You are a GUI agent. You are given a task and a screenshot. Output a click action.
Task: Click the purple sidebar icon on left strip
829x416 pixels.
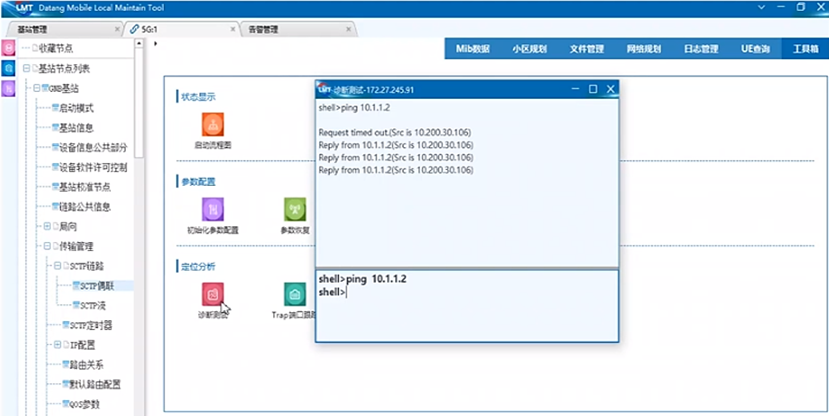pos(8,88)
